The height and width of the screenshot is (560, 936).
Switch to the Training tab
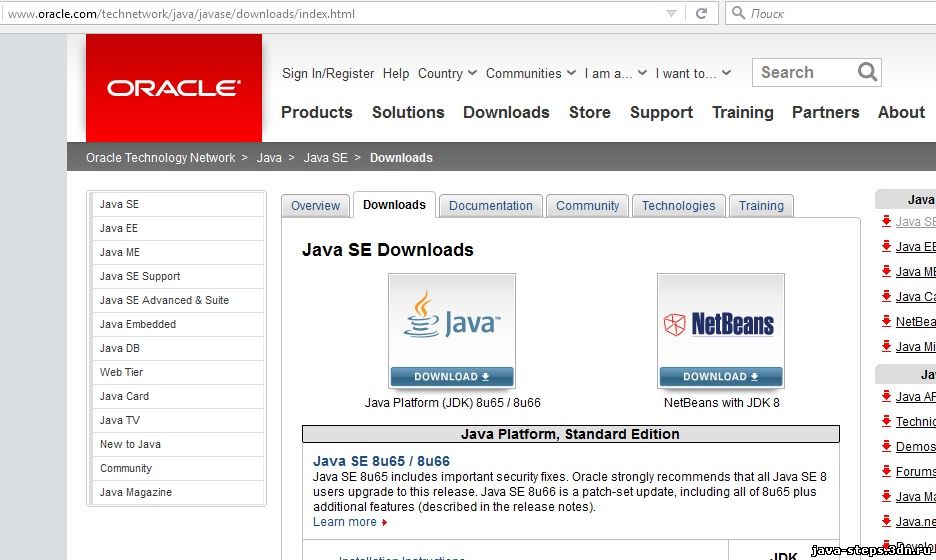[761, 206]
